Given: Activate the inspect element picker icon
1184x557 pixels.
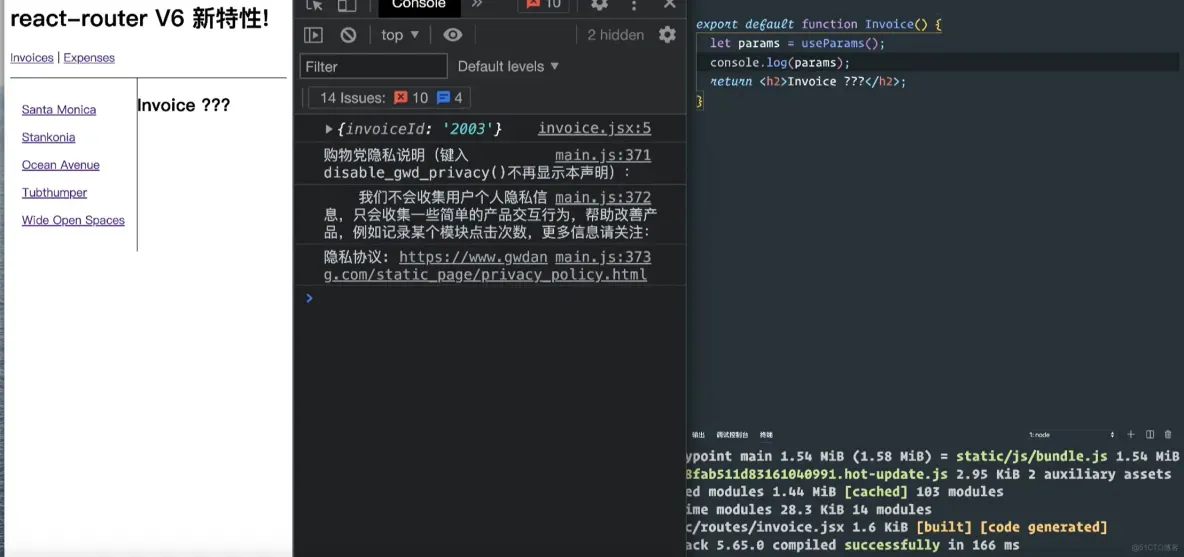Looking at the screenshot, I should click(315, 5).
